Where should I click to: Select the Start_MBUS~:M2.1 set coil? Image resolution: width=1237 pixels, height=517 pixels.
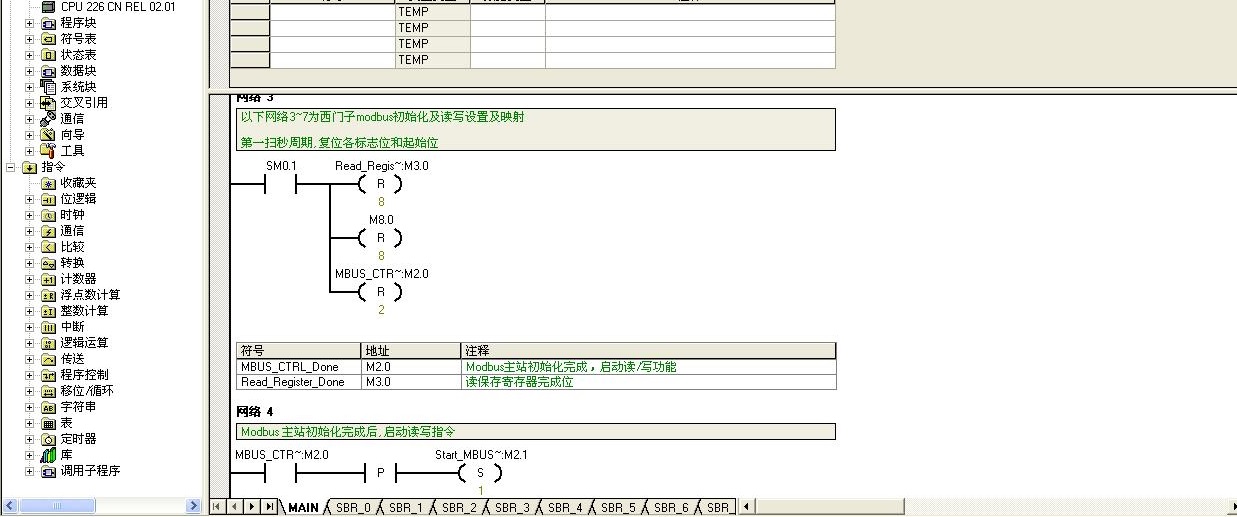[x=481, y=472]
